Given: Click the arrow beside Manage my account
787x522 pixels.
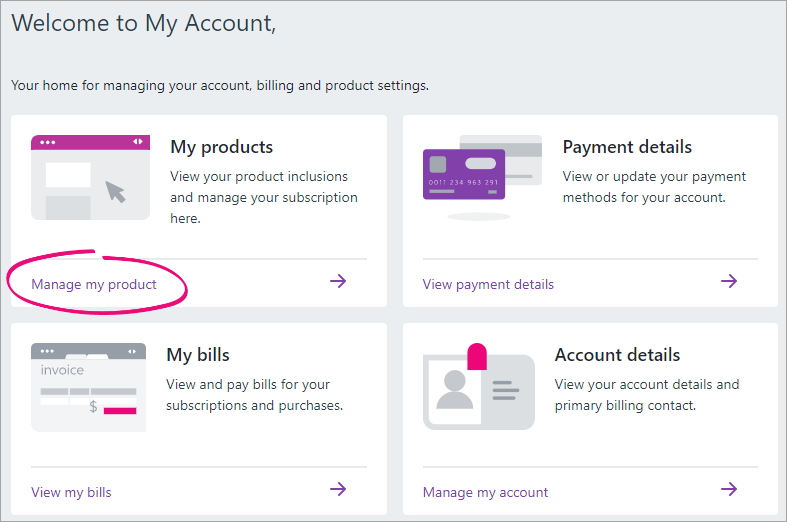Looking at the screenshot, I should pyautogui.click(x=729, y=489).
